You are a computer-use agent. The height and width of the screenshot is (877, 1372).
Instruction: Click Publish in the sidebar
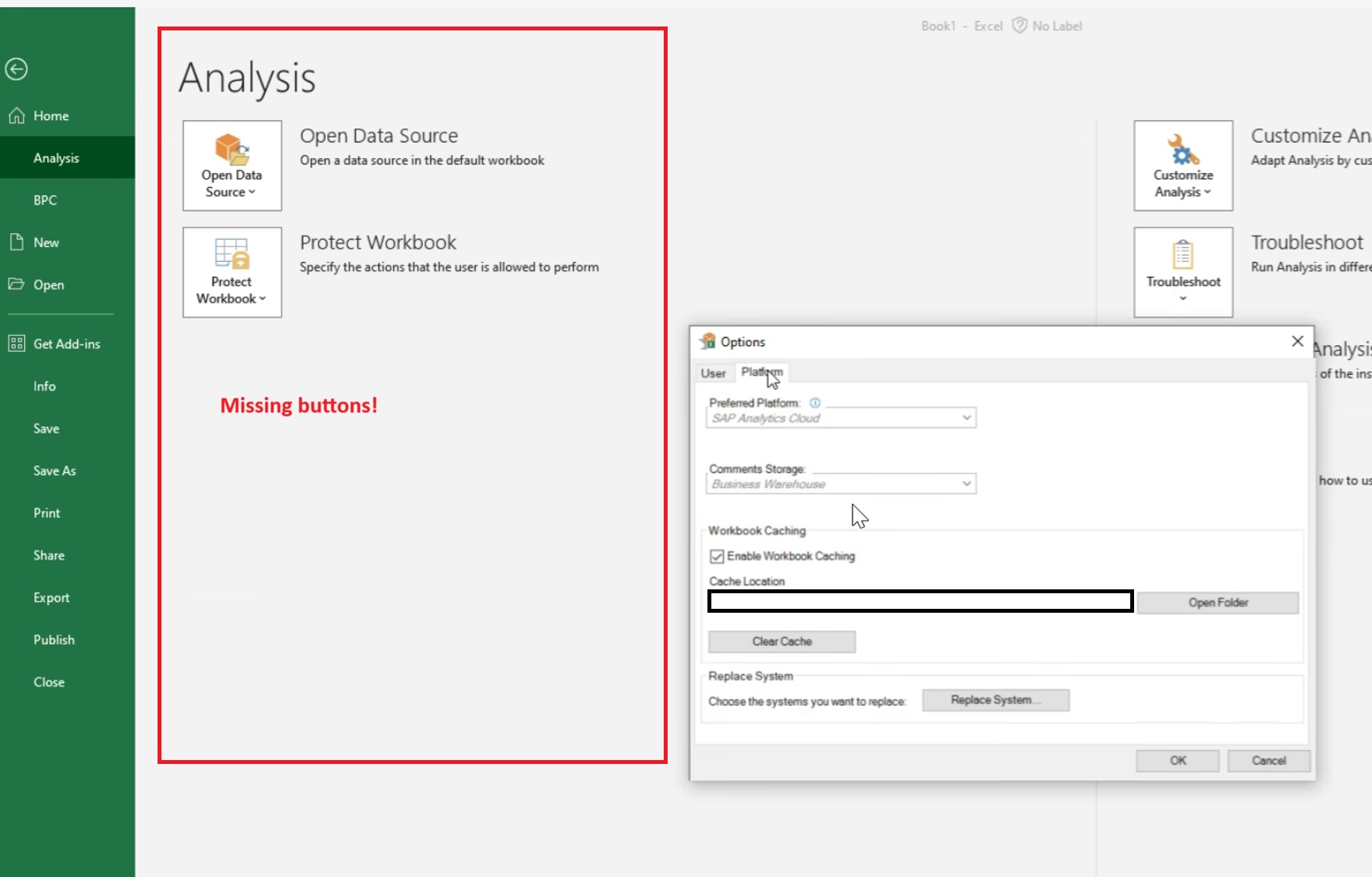(67, 639)
